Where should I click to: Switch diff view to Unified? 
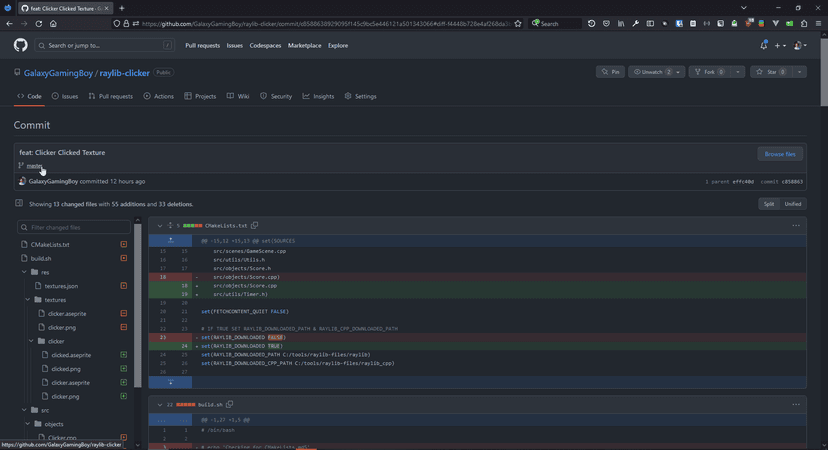[x=792, y=204]
